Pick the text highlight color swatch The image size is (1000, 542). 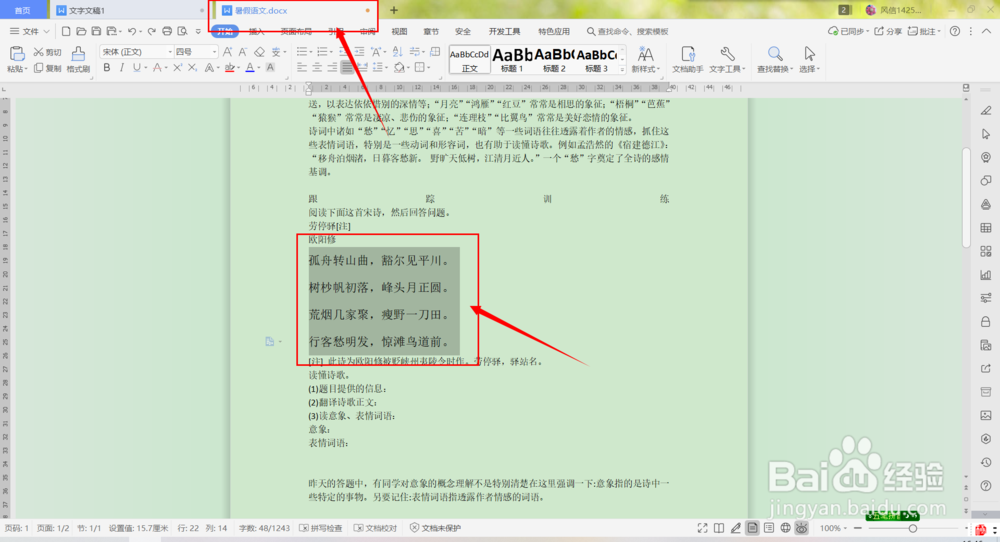pyautogui.click(x=230, y=68)
